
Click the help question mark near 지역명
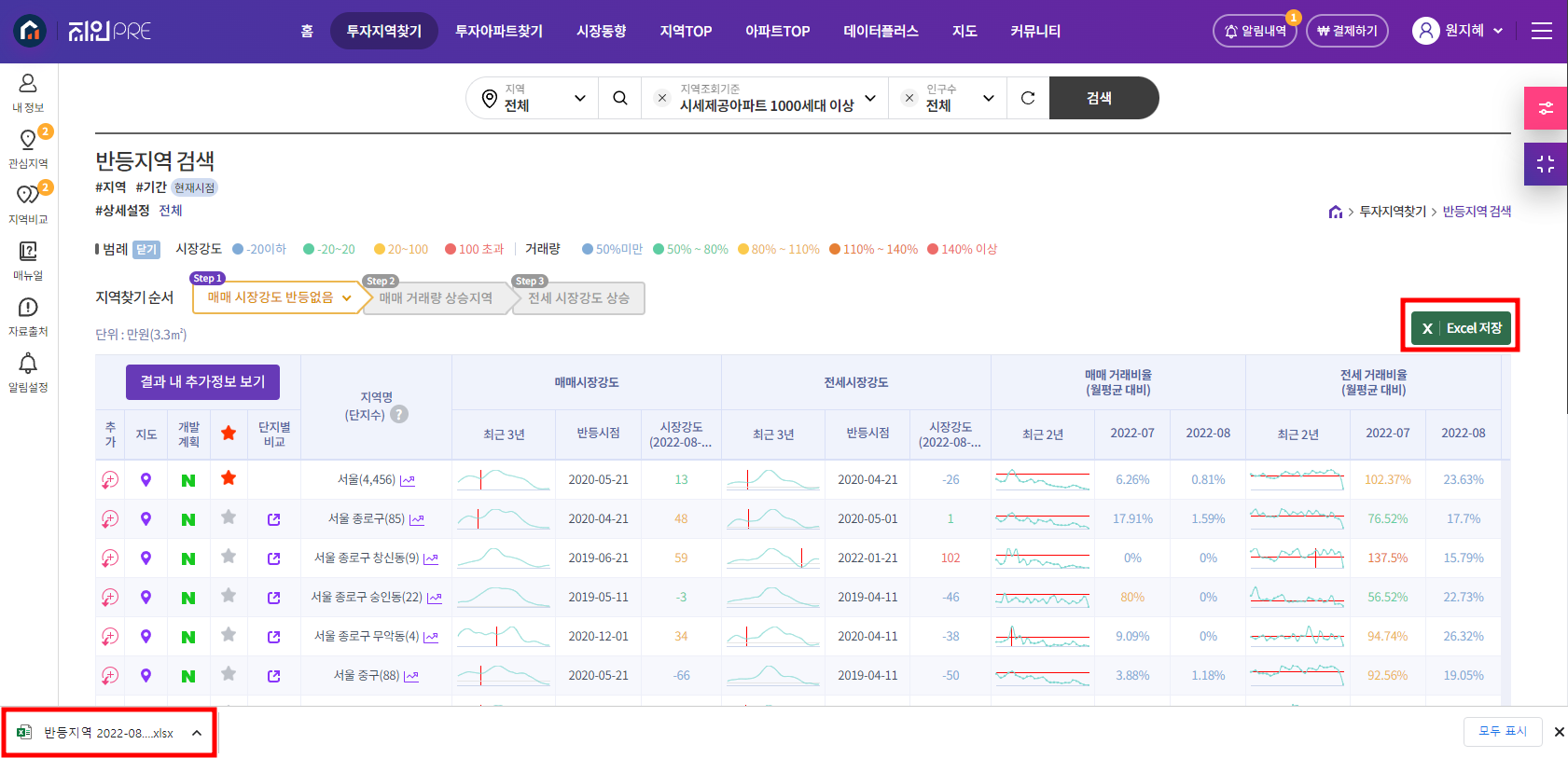click(x=399, y=415)
